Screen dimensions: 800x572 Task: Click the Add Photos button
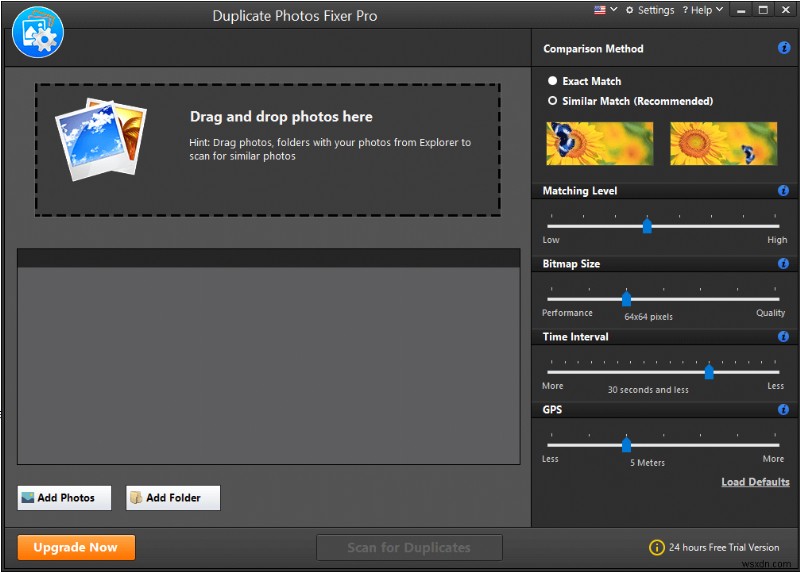(x=64, y=498)
